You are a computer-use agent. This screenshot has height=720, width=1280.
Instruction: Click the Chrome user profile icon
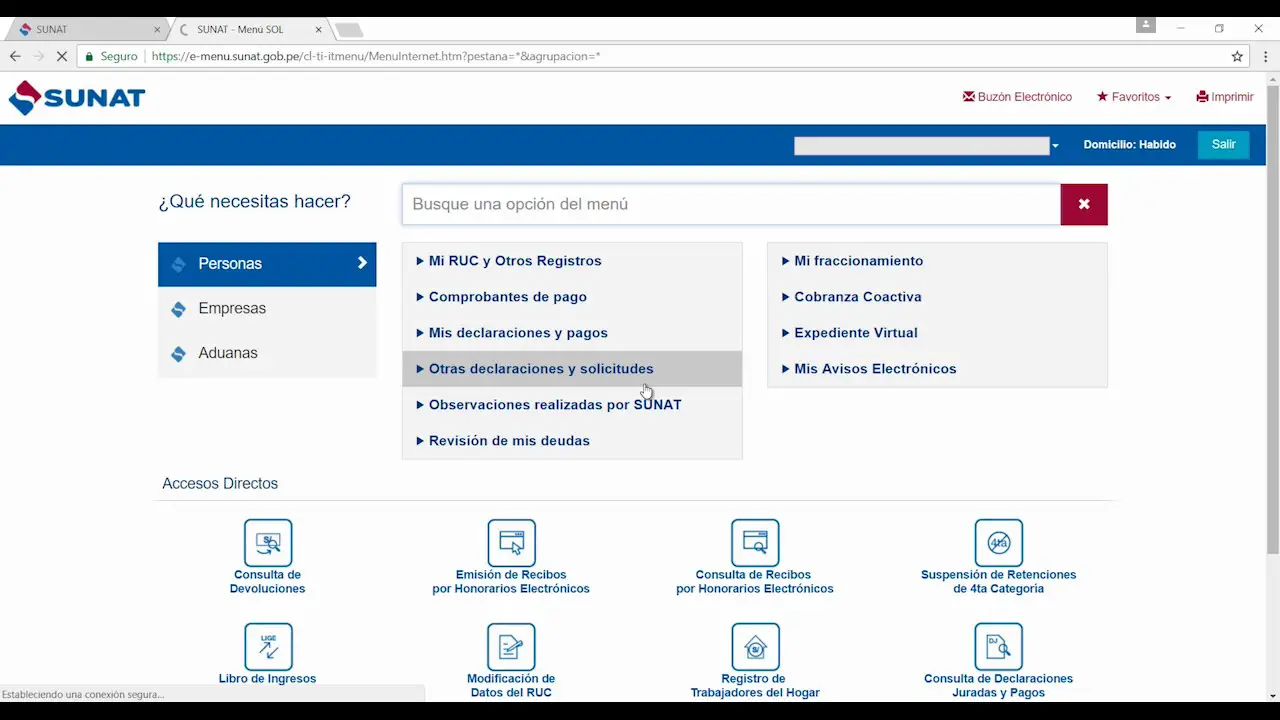tap(1146, 25)
